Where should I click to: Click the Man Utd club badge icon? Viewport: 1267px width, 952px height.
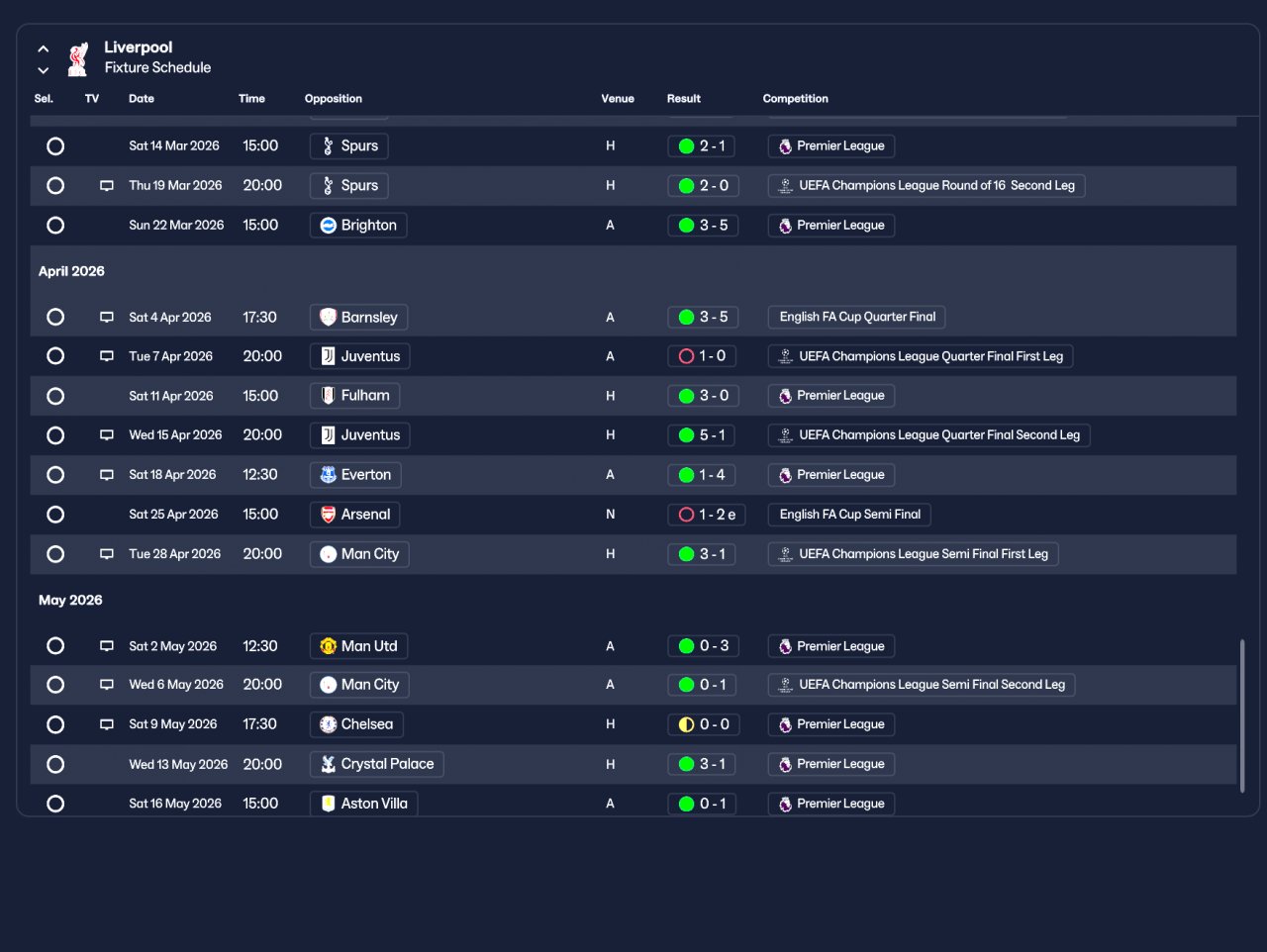tap(329, 646)
